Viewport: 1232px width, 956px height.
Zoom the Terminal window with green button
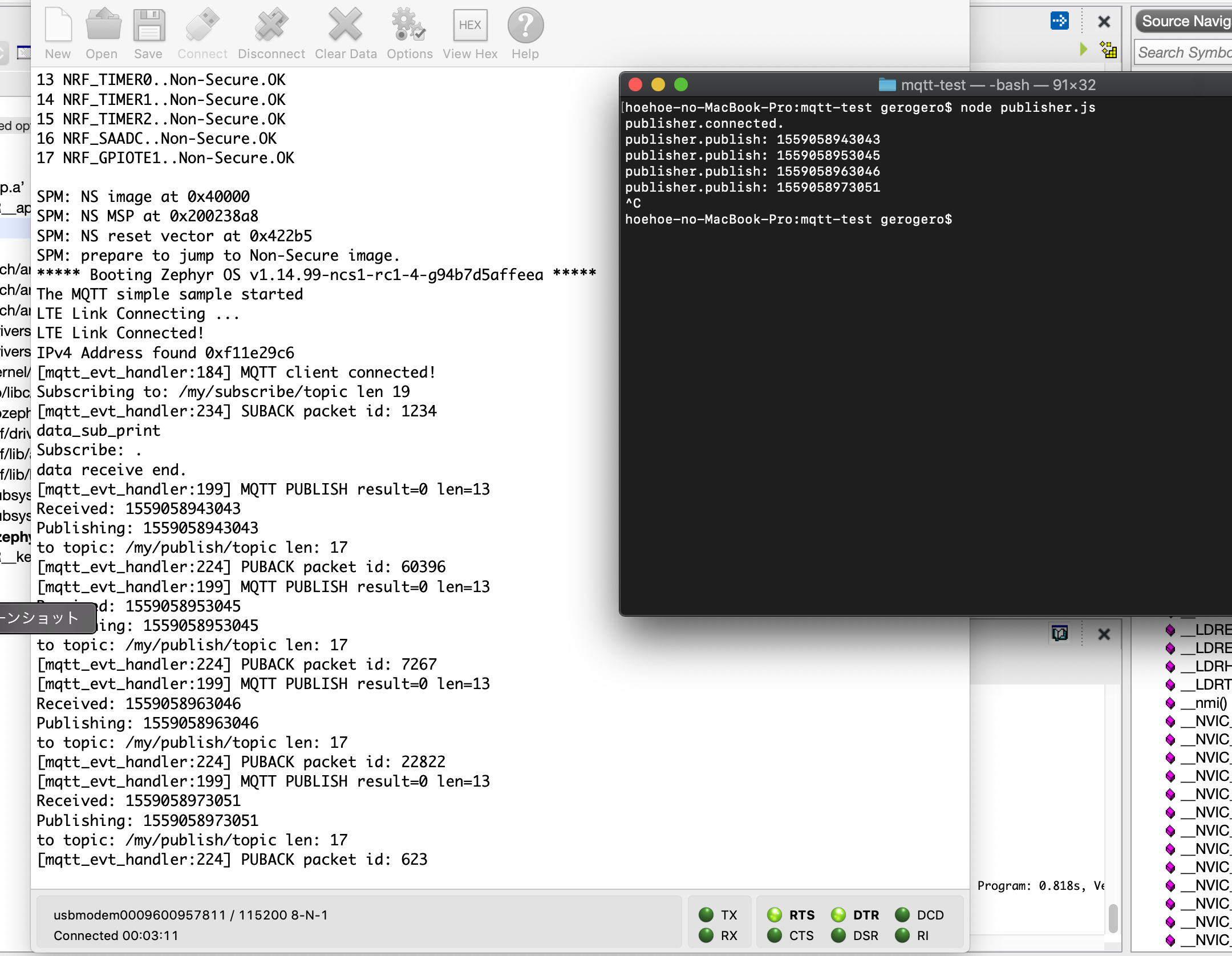click(x=680, y=85)
